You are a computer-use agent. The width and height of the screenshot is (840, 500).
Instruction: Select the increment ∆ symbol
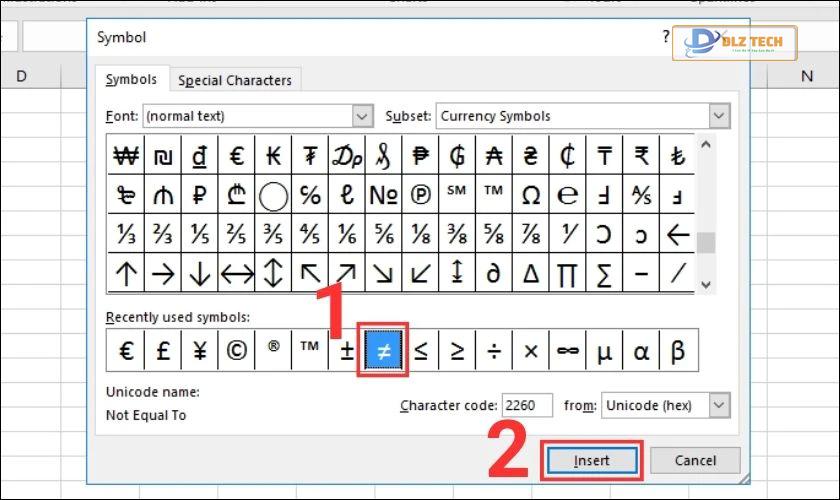531,273
